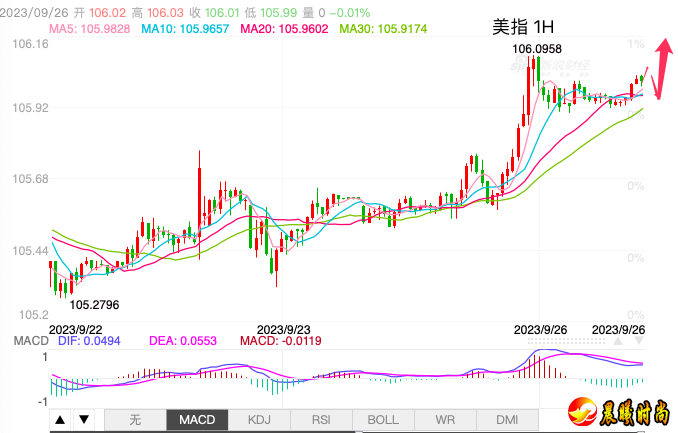This screenshot has height=433, width=678.
Task: Click the high price label 106.0958
Action: 537,49
